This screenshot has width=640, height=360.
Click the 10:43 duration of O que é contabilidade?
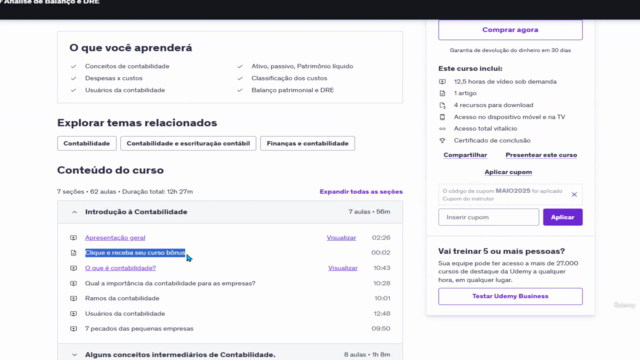pyautogui.click(x=382, y=268)
